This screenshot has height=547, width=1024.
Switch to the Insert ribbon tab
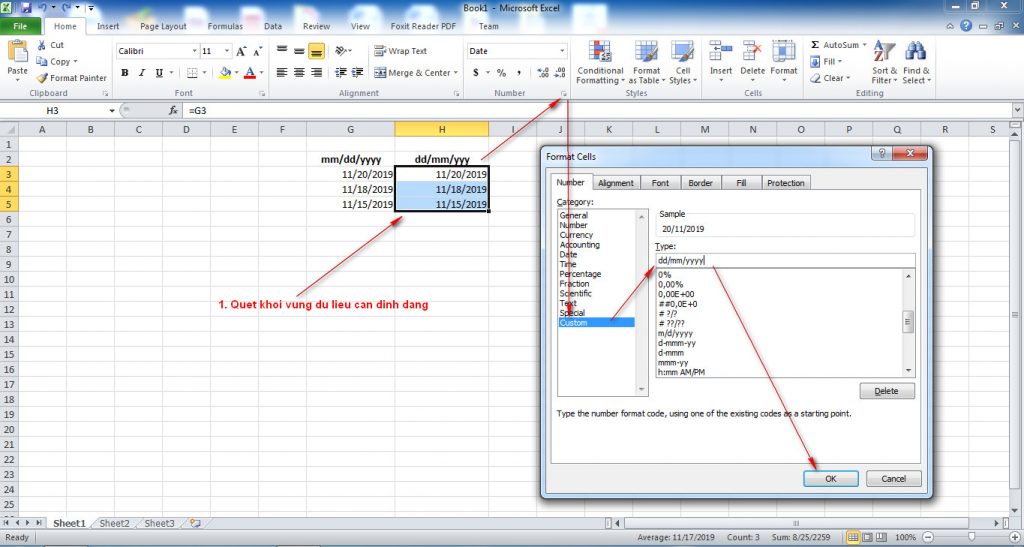pos(108,26)
